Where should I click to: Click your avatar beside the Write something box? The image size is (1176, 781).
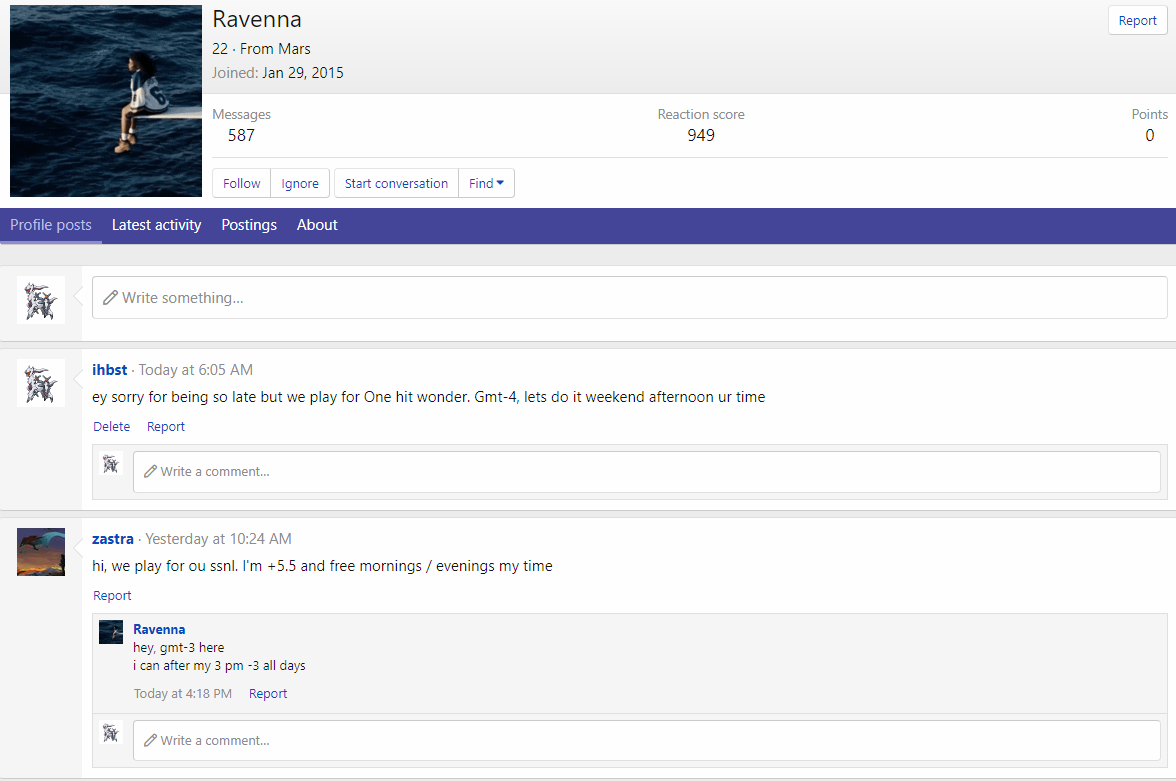[41, 300]
